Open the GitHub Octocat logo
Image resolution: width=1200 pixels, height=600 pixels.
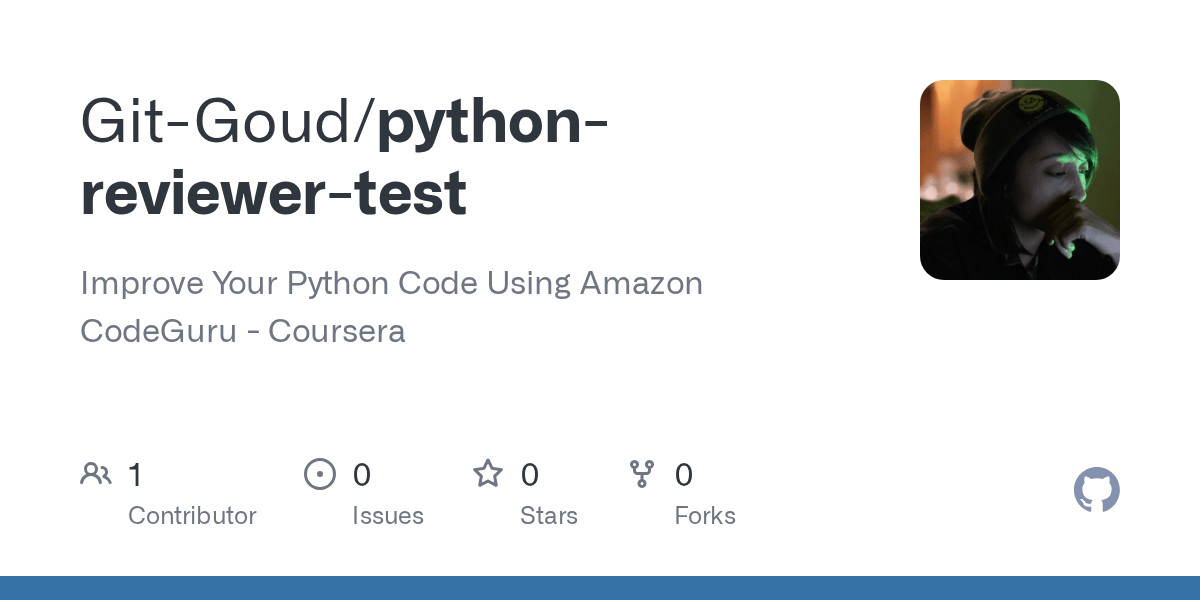click(x=1096, y=491)
